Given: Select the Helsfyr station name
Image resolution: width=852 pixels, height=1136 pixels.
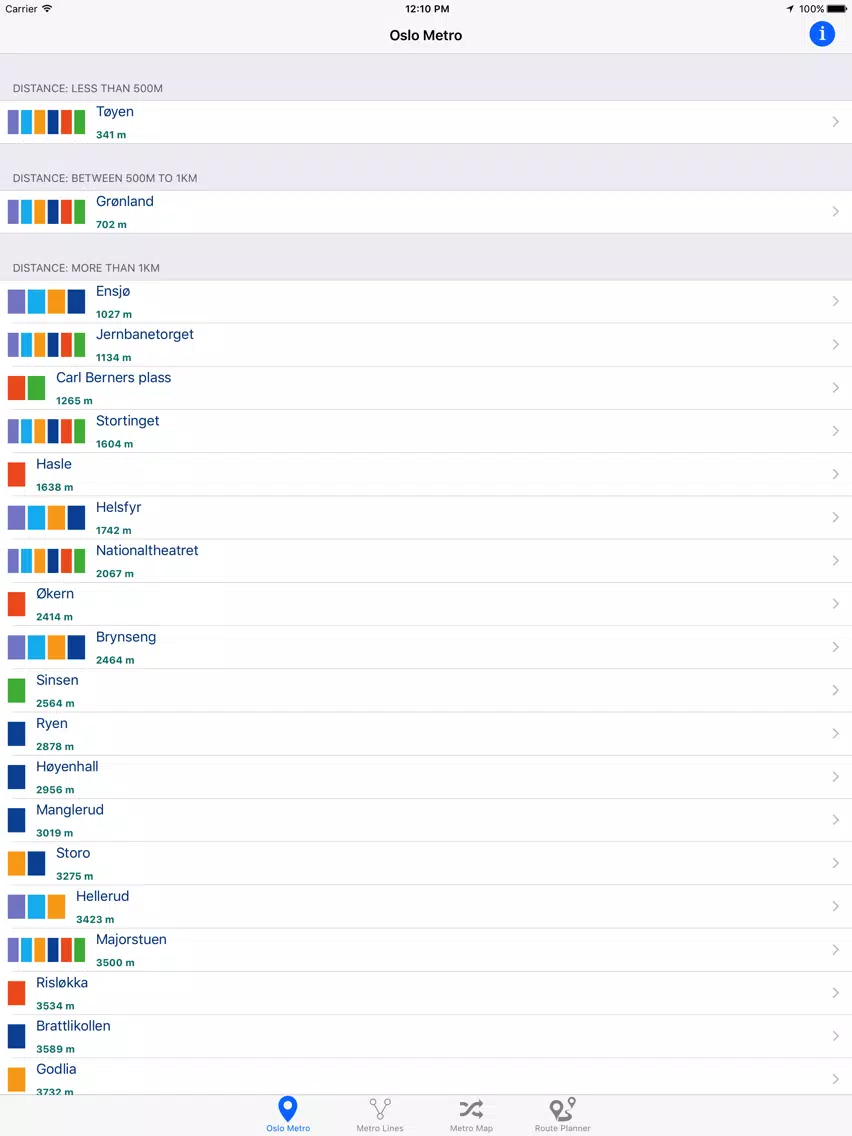Looking at the screenshot, I should (x=119, y=507).
